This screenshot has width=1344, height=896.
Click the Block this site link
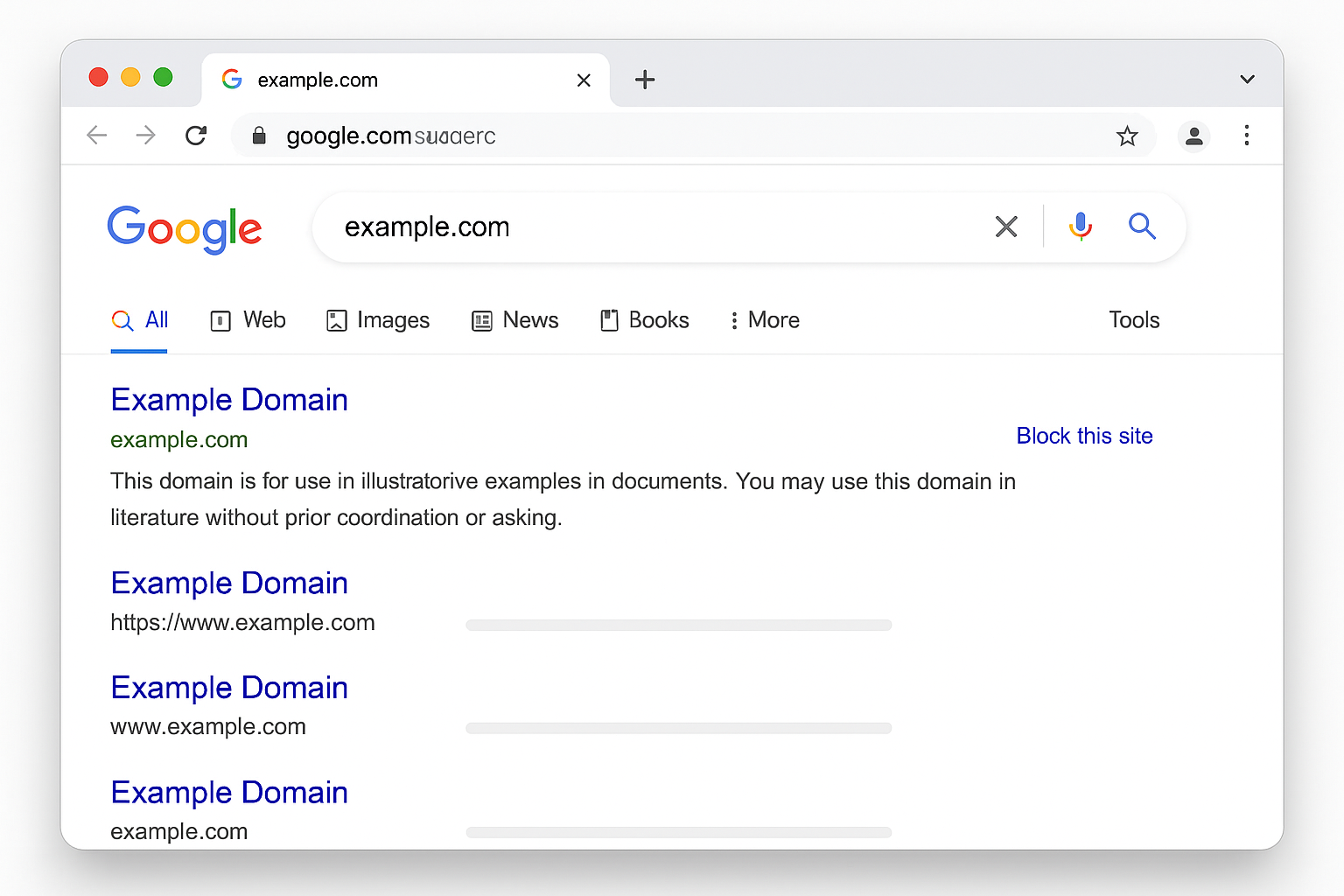click(1084, 436)
